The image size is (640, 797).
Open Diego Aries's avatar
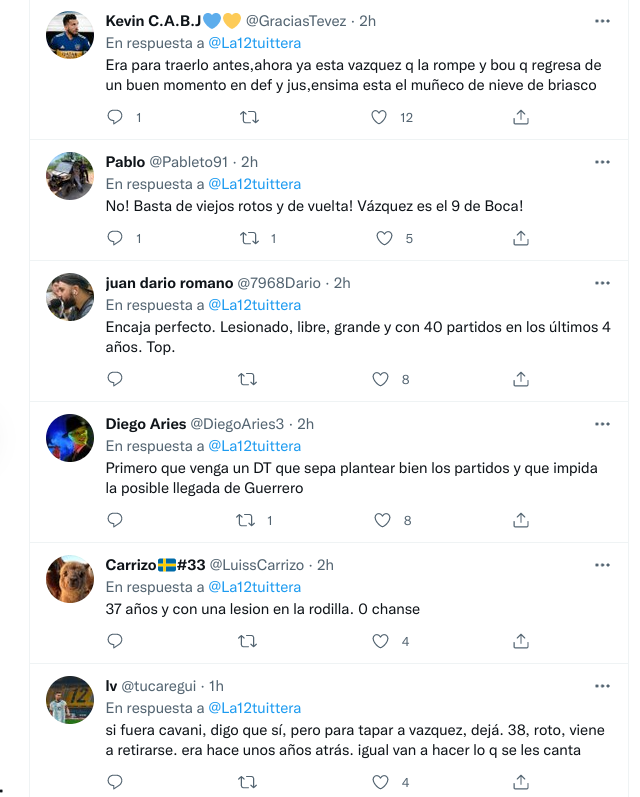pyautogui.click(x=70, y=436)
